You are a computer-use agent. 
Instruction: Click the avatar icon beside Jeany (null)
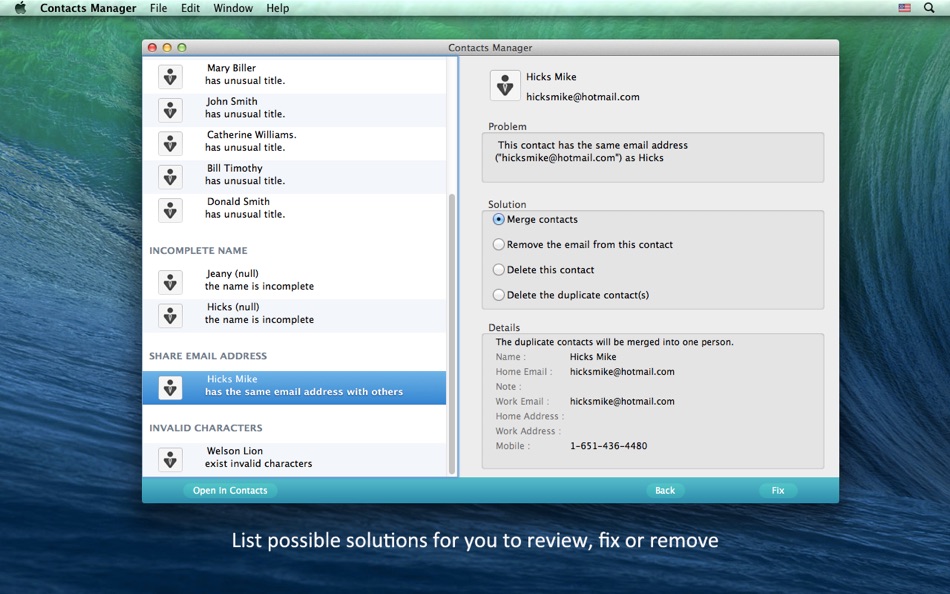(170, 282)
